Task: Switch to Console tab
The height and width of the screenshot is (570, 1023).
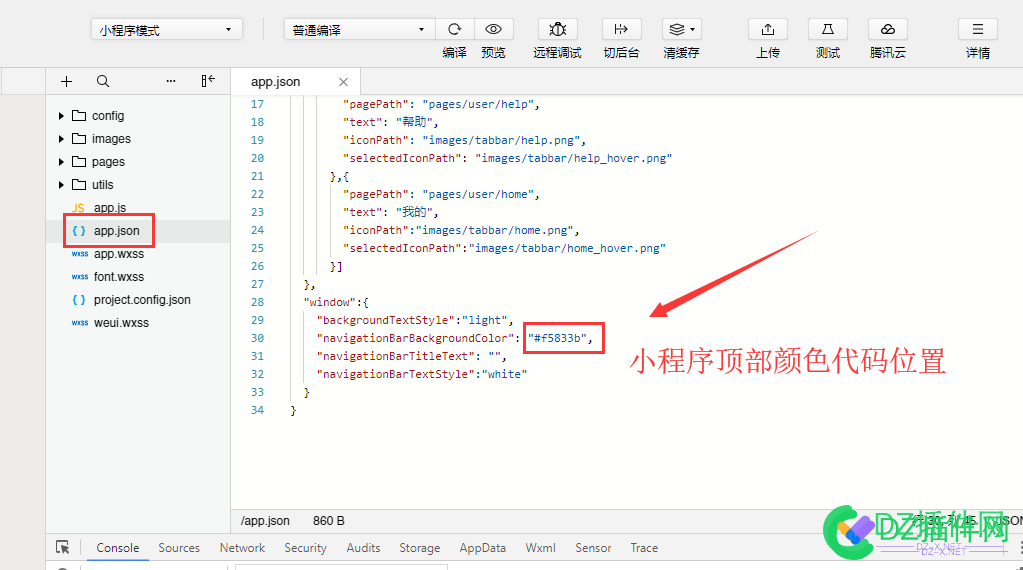Action: pyautogui.click(x=117, y=548)
